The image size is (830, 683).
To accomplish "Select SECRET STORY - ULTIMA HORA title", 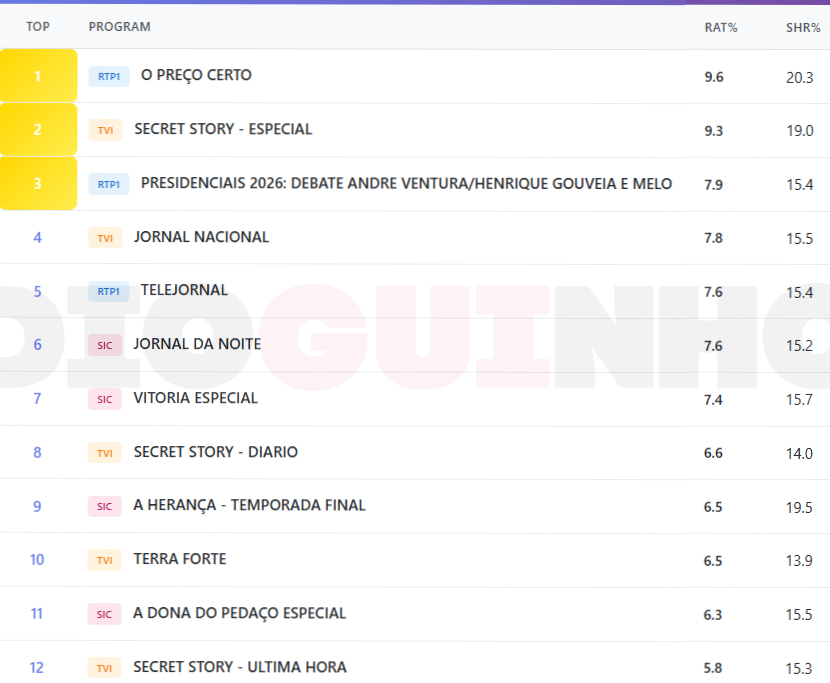I will [240, 667].
